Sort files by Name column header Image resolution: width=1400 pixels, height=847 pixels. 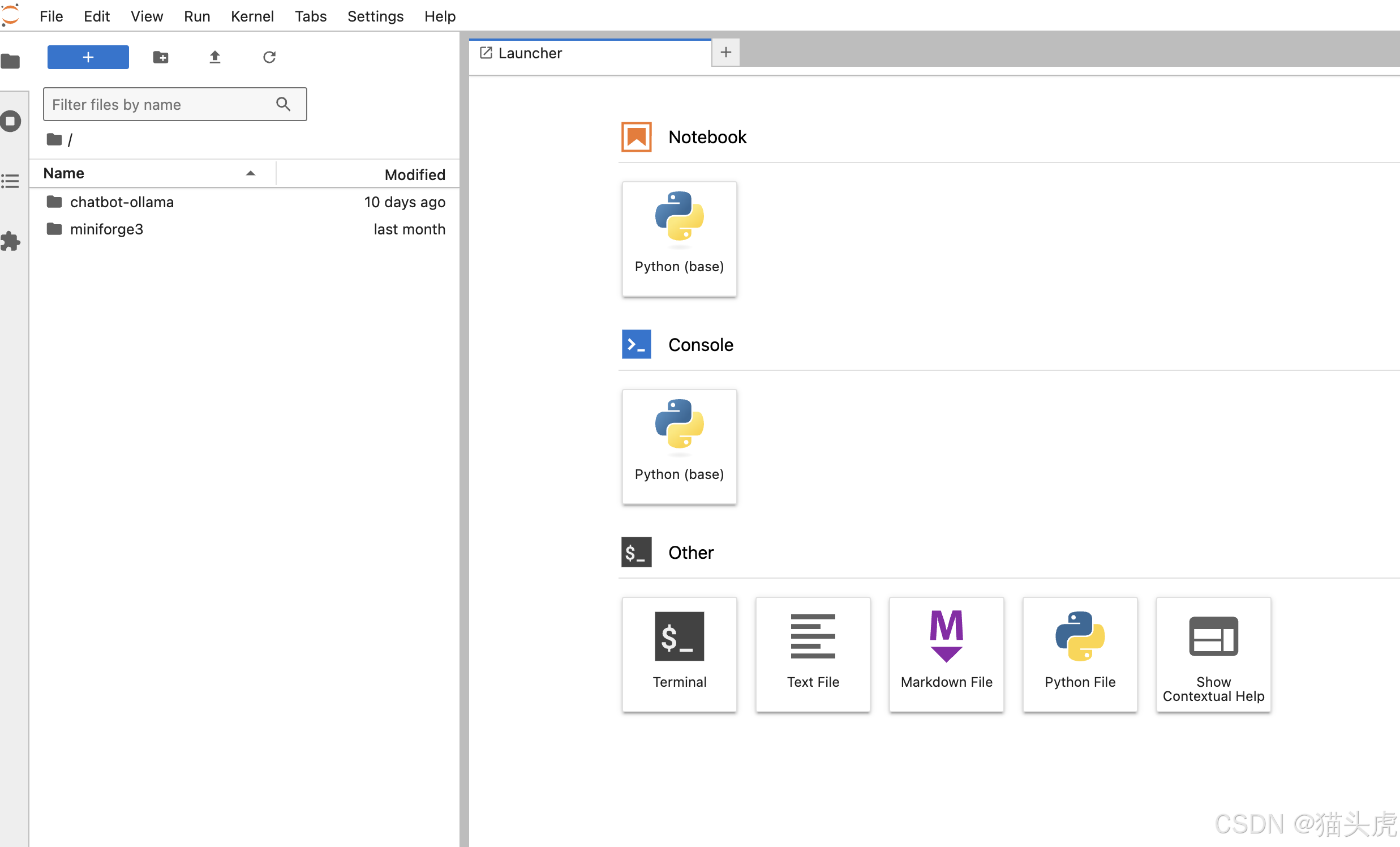63,173
